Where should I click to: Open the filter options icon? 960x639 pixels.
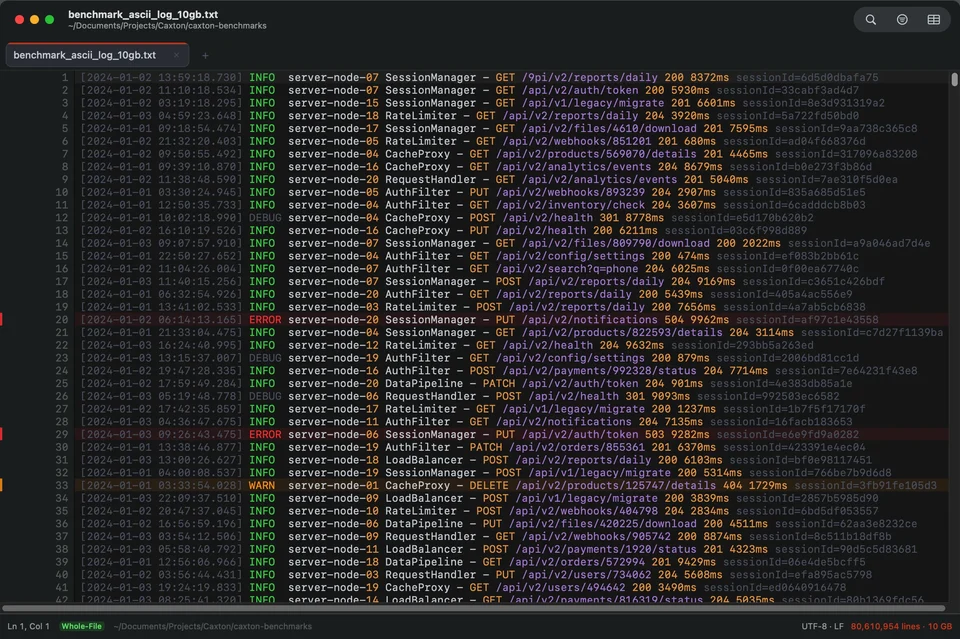[x=902, y=20]
